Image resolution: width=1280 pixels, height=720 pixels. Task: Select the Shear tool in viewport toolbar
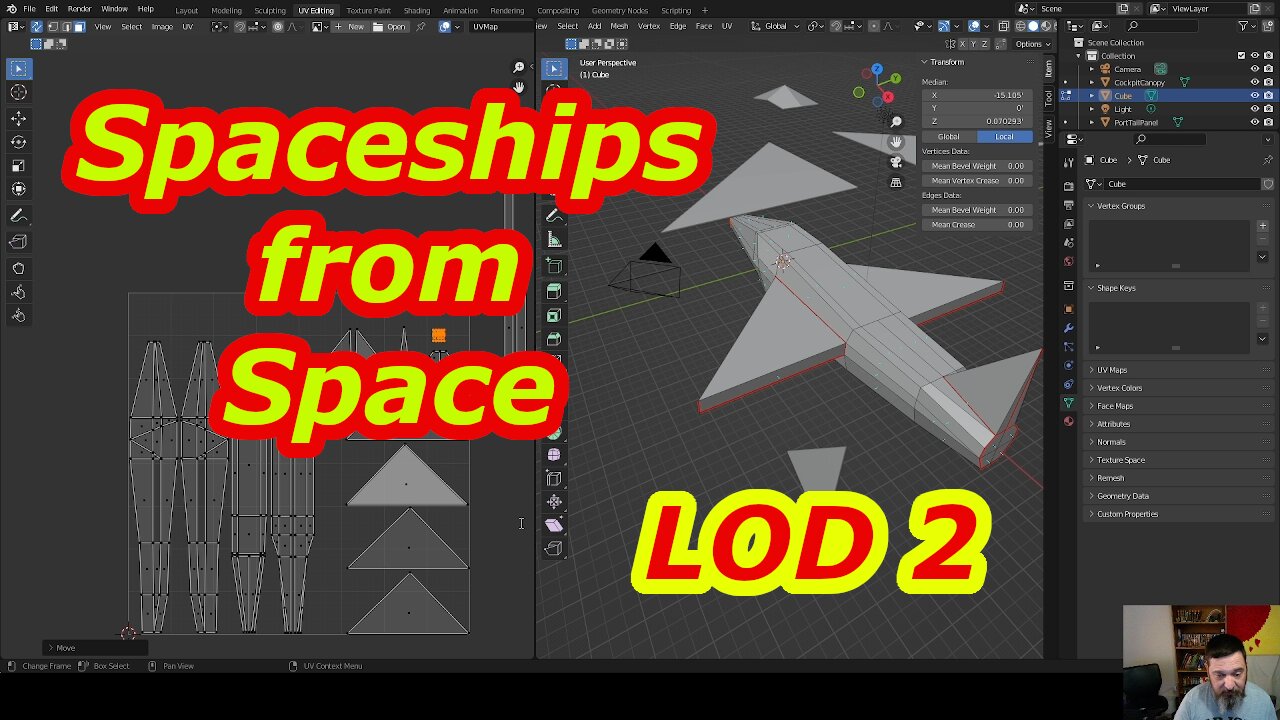pos(554,525)
